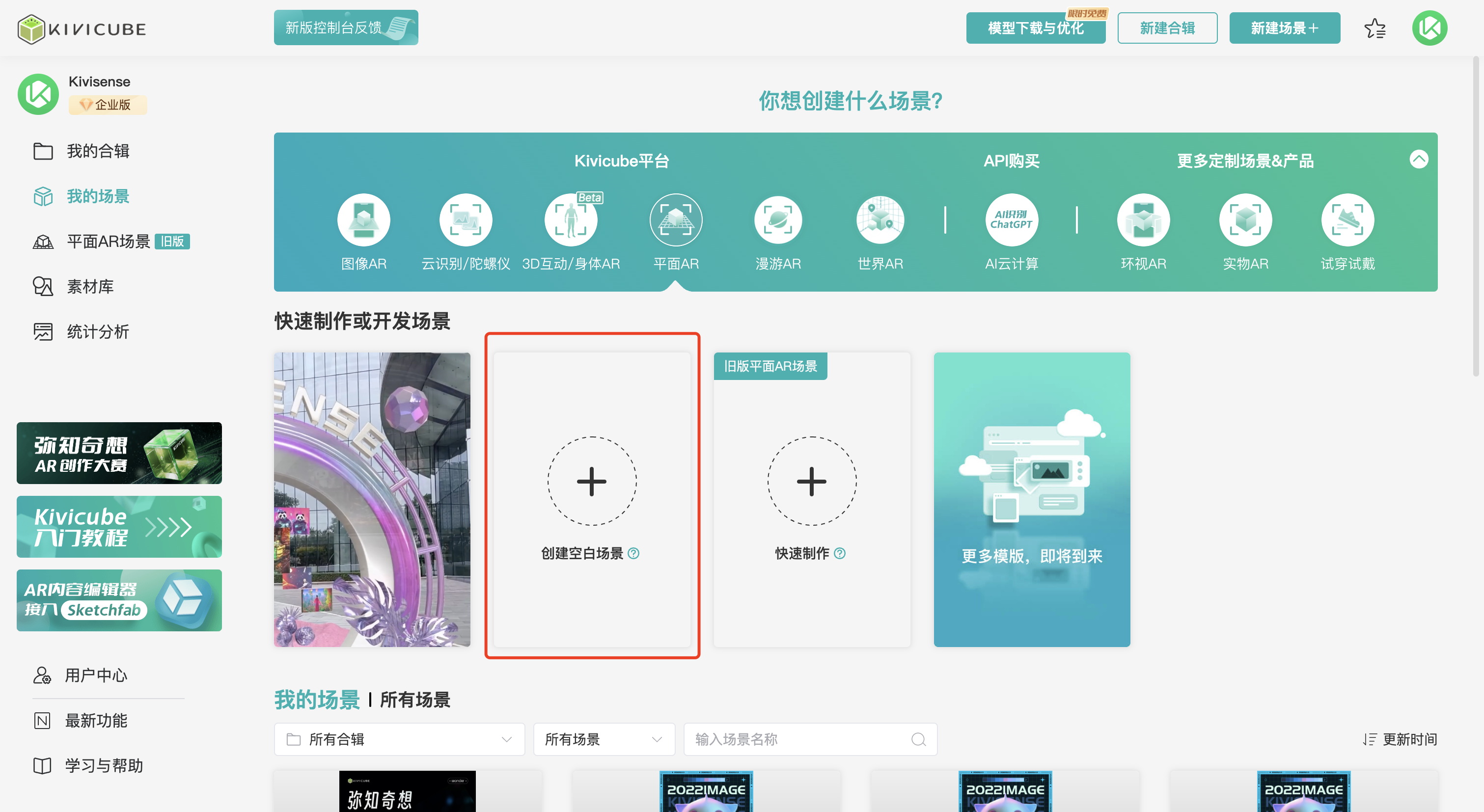Expand the 所有场景 filter dropdown
This screenshot has height=812, width=1484.
(603, 739)
